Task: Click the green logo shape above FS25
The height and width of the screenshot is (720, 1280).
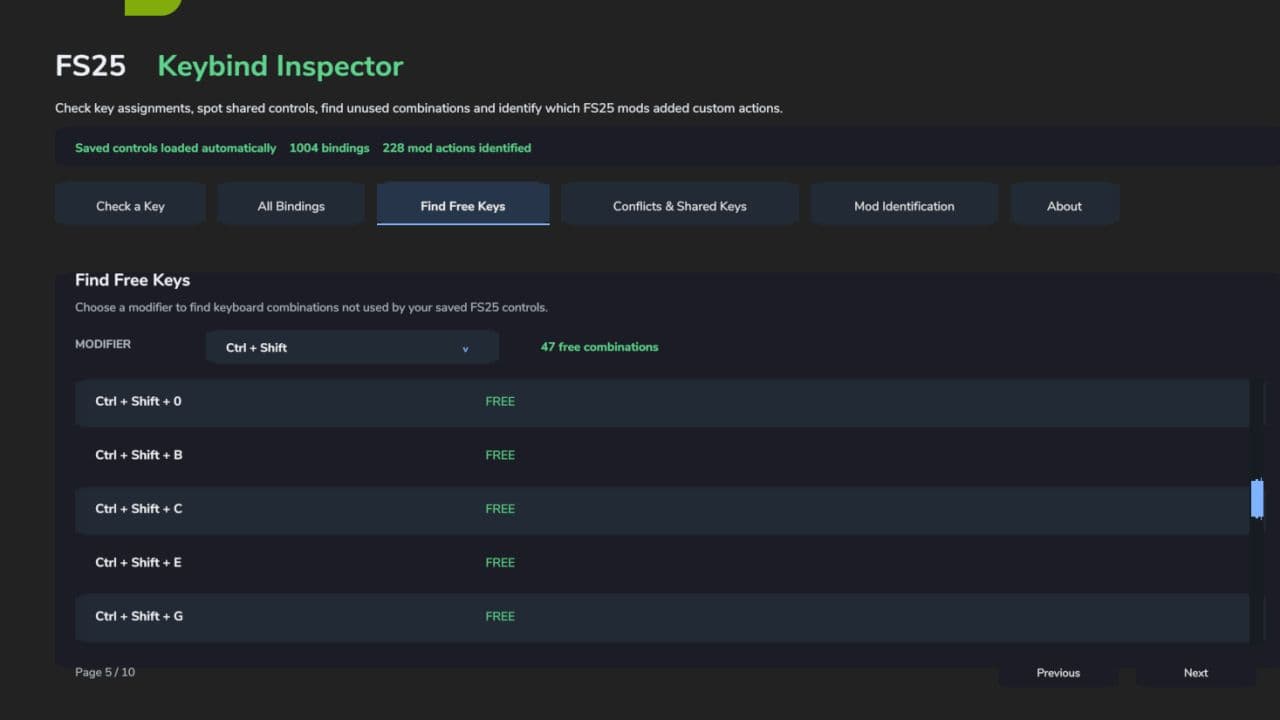Action: point(153,7)
